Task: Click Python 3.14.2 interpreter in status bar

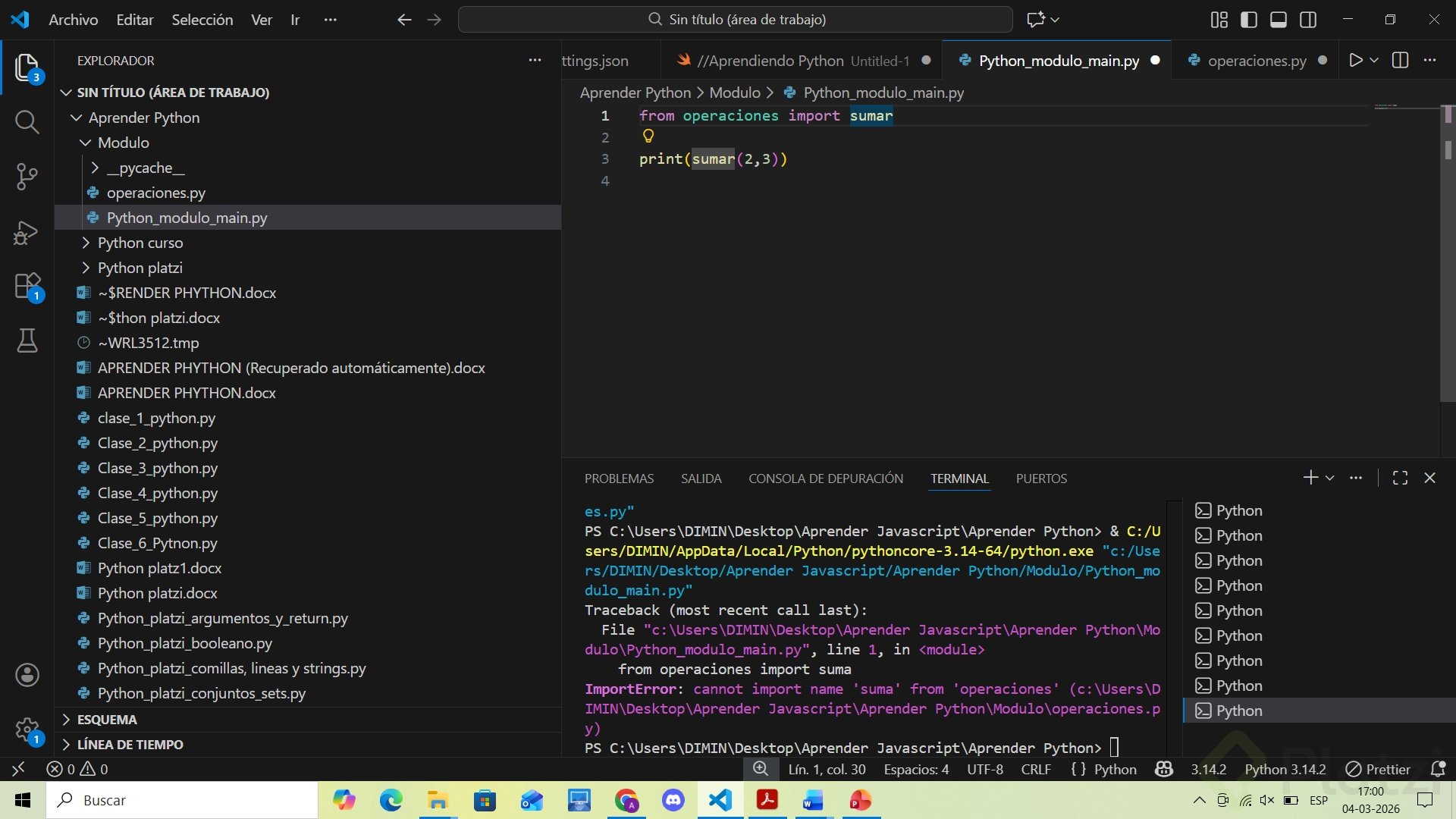Action: (1285, 769)
